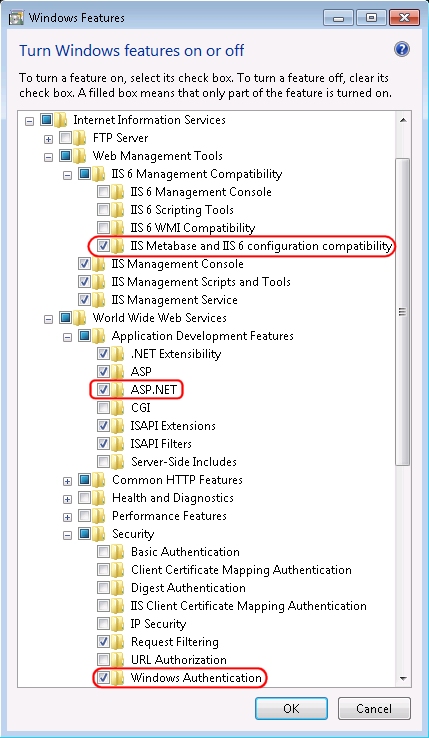Screen dimensions: 429x738
Task: Click the OK button
Action: pos(291,708)
